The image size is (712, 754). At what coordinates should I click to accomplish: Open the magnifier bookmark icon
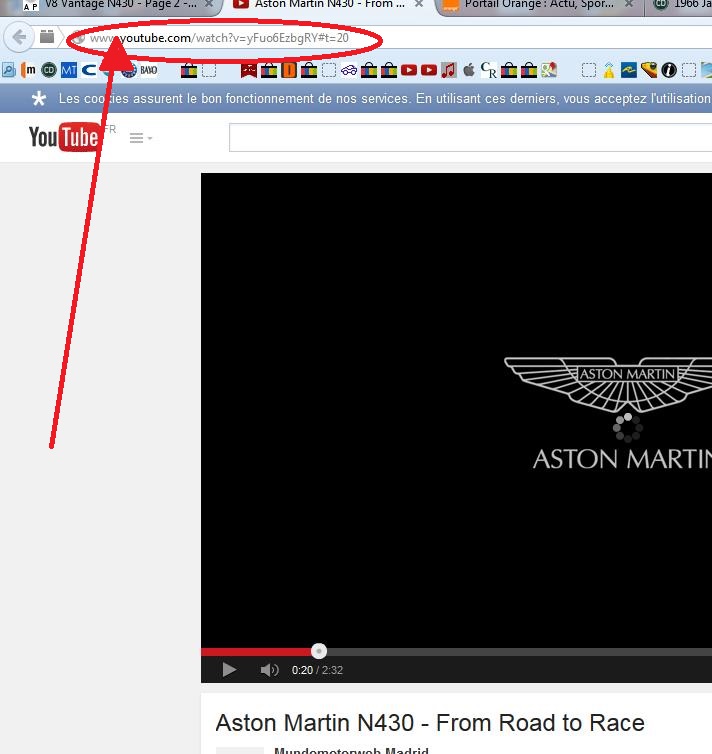[9, 70]
